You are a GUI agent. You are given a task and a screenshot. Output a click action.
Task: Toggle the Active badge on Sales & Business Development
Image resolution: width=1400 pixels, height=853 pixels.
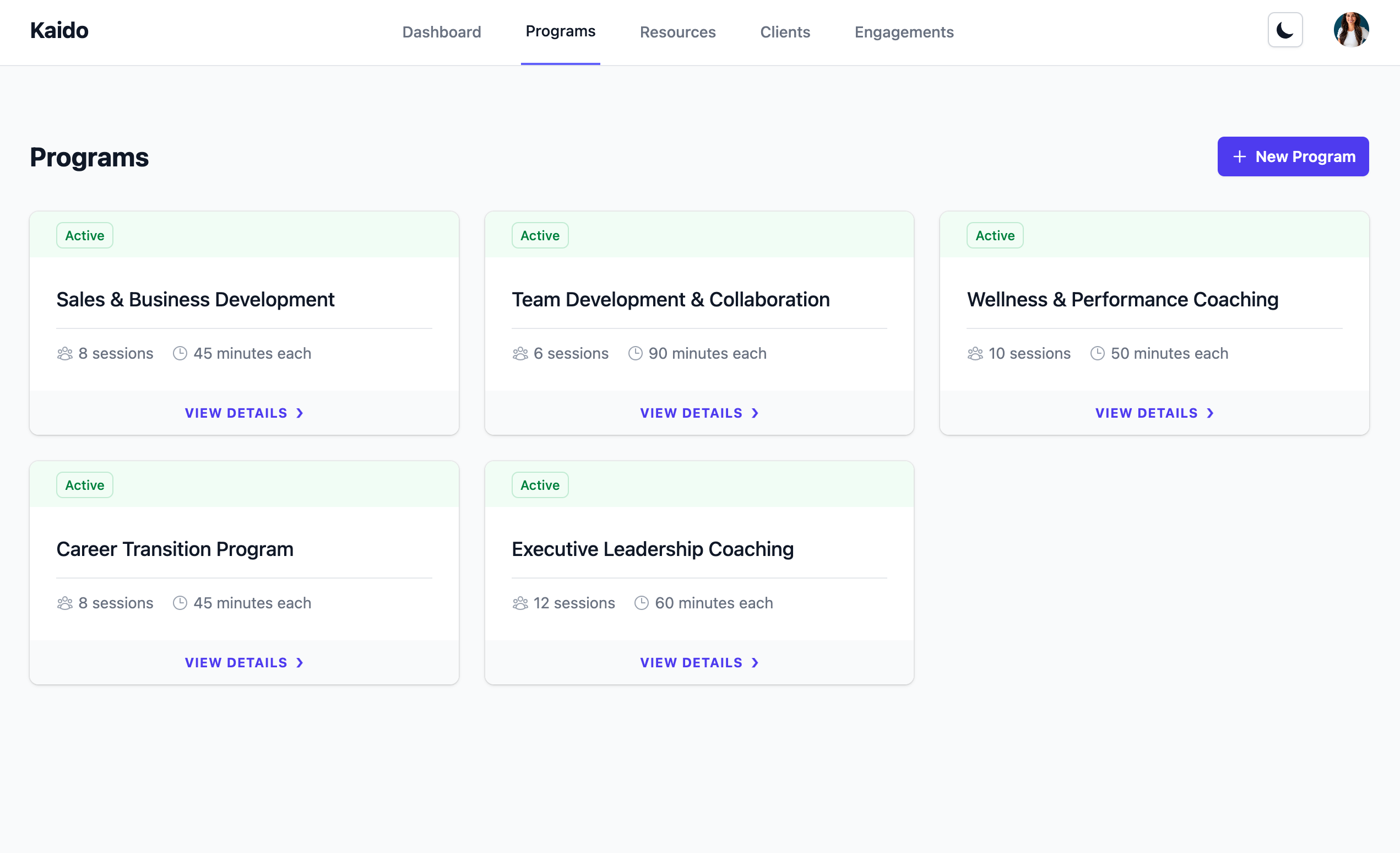84,235
